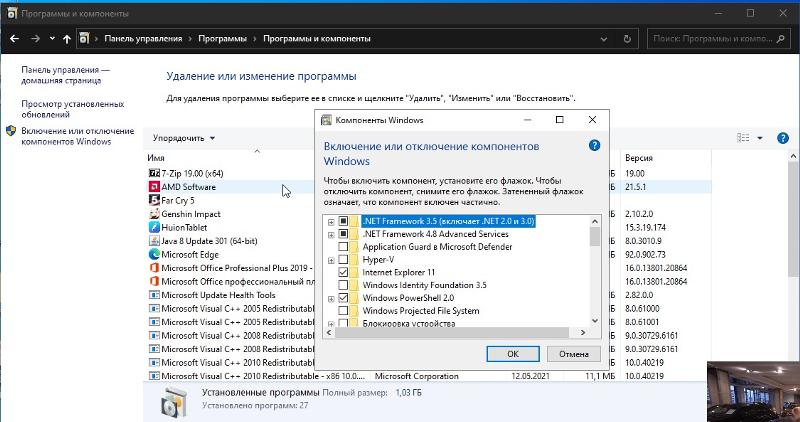Image resolution: width=800 pixels, height=422 pixels.
Task: Click the view mode icon in toolbar
Action: [x=743, y=138]
